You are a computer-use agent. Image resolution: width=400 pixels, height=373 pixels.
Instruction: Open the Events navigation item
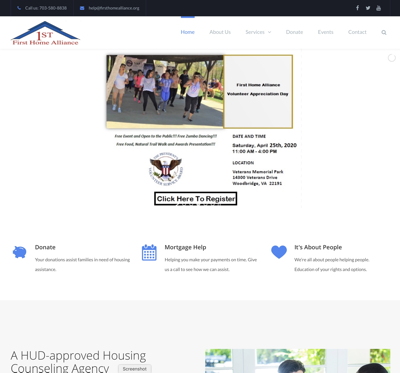pos(325,32)
